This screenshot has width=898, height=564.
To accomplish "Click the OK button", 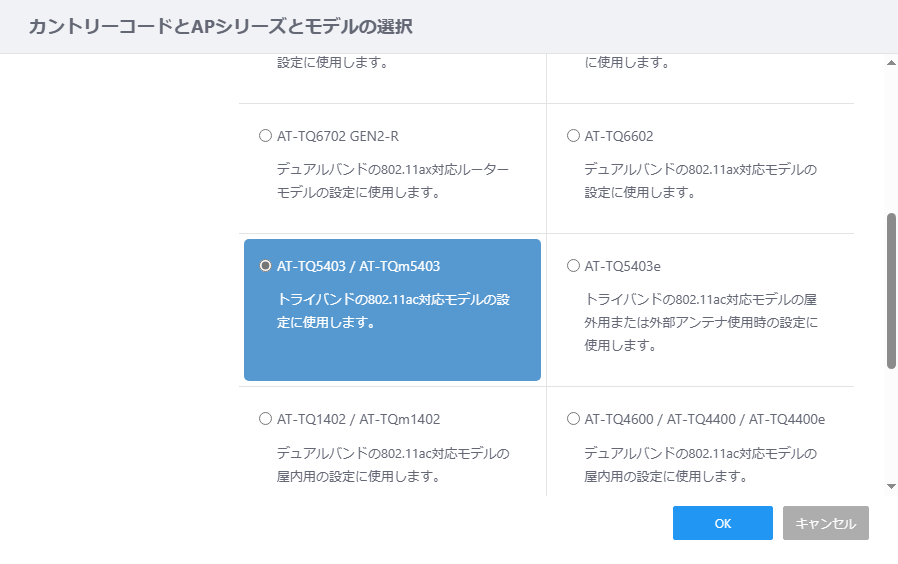I will (723, 523).
